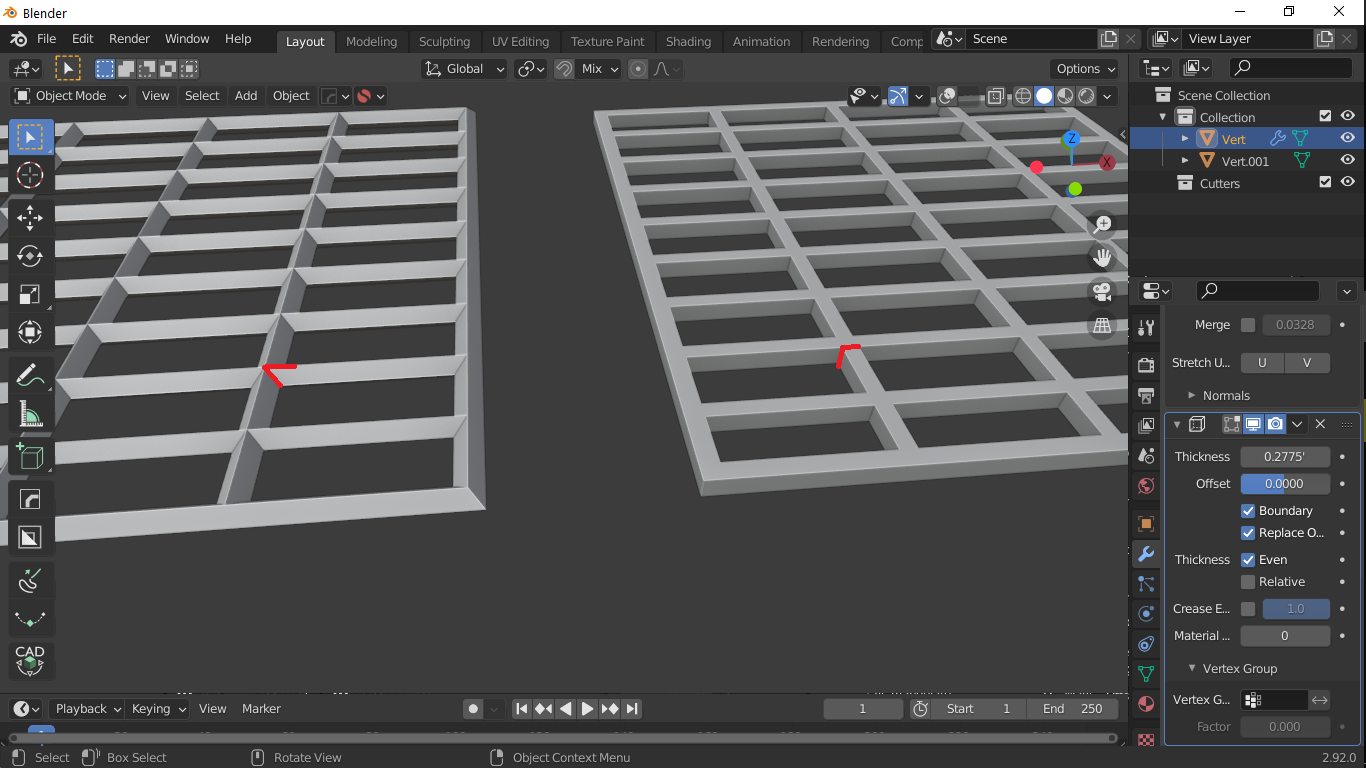Image resolution: width=1366 pixels, height=768 pixels.
Task: Uncheck the Boundary checkbox
Action: [x=1248, y=511]
